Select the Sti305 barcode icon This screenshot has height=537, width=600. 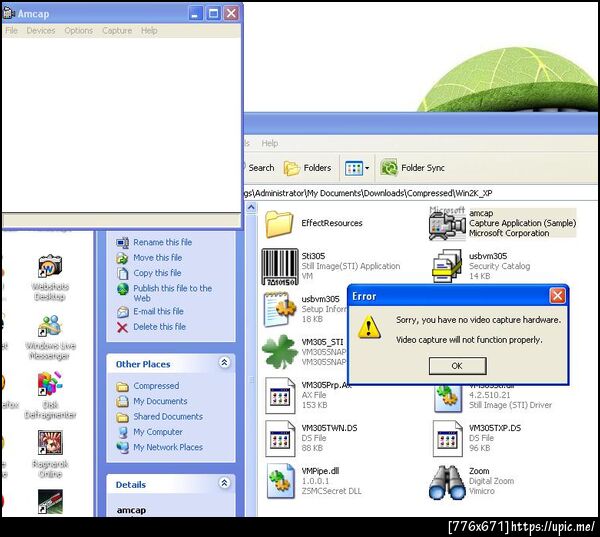point(280,266)
